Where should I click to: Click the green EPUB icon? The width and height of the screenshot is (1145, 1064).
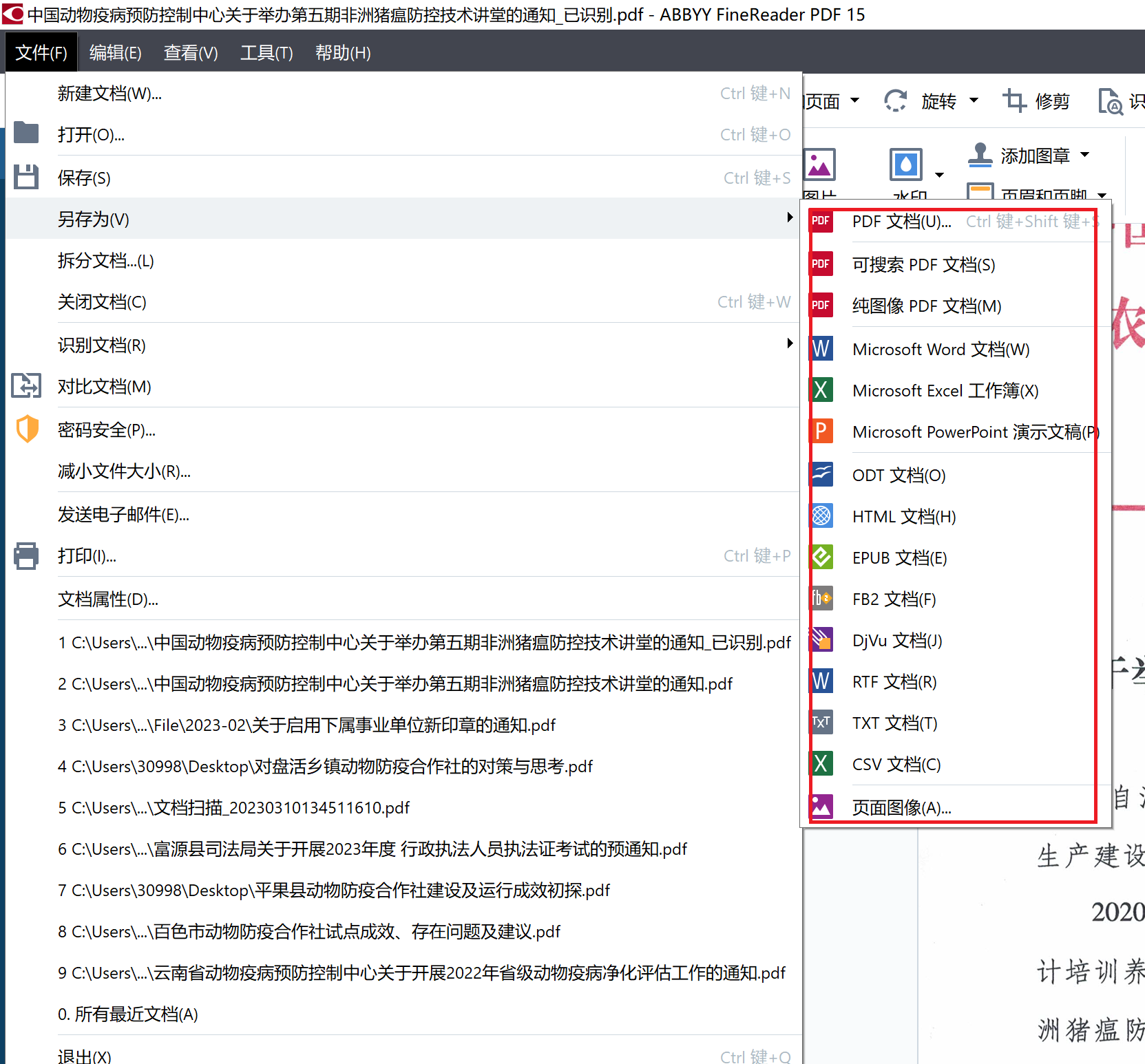[x=821, y=557]
